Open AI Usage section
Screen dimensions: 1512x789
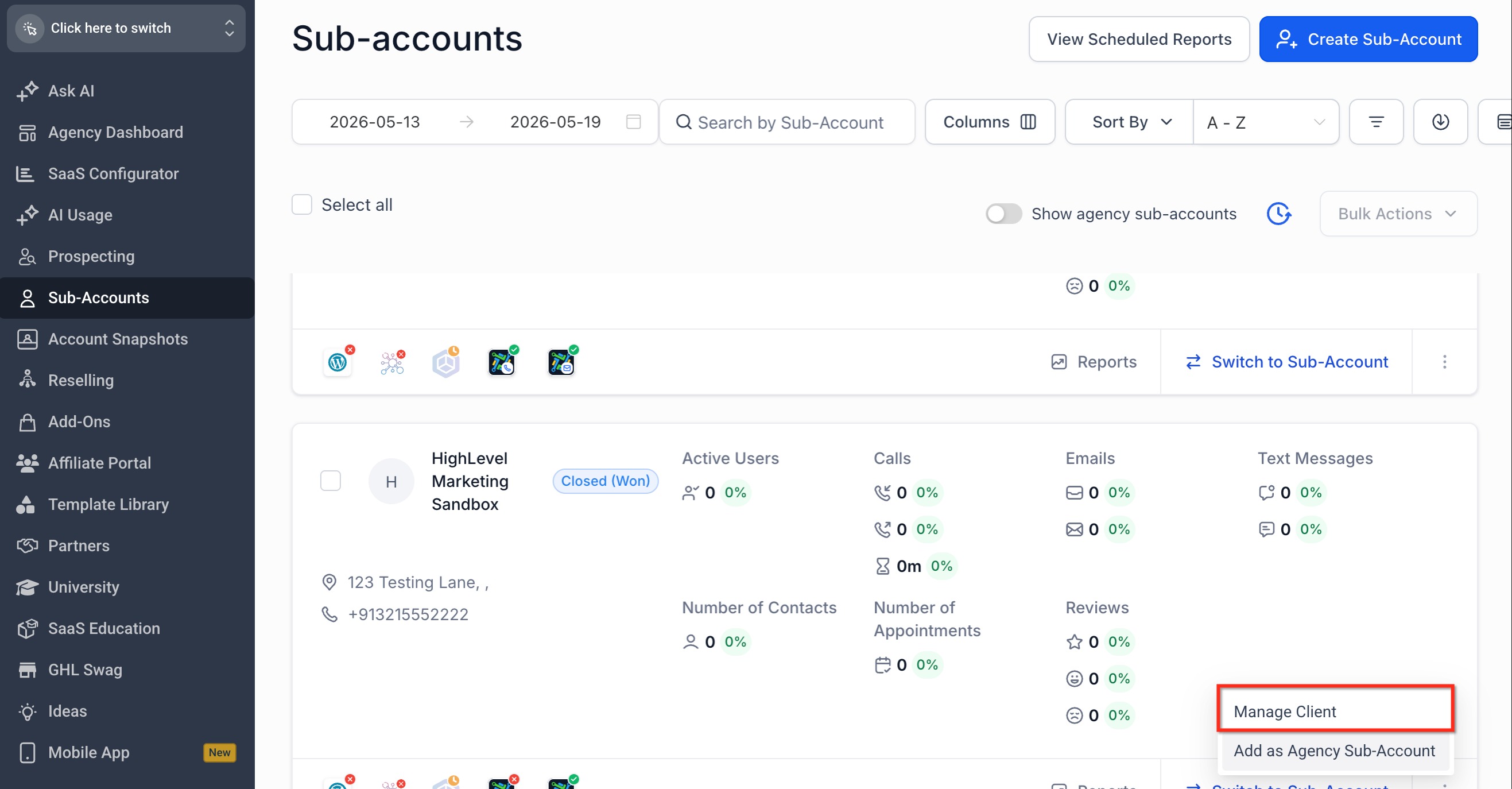click(127, 215)
